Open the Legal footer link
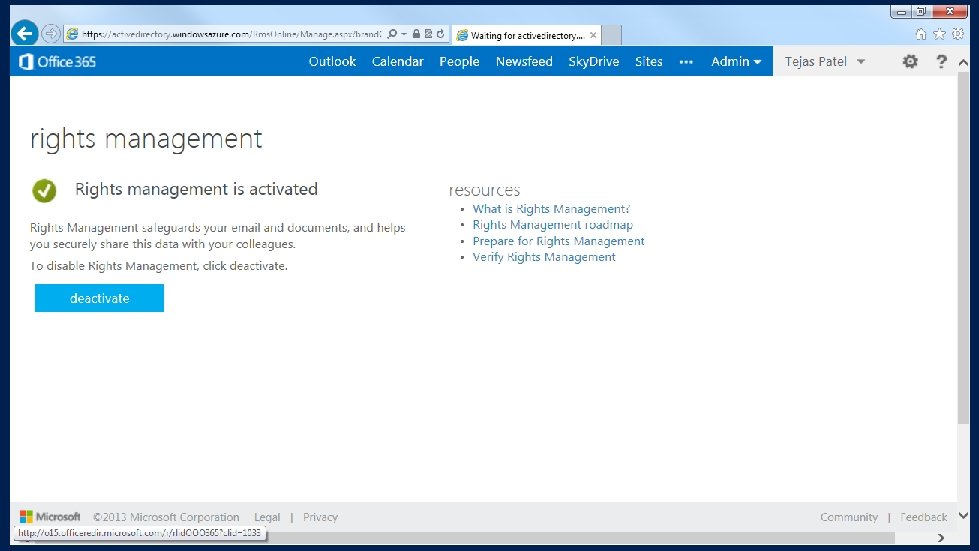Viewport: 979px width, 551px height. click(x=267, y=517)
